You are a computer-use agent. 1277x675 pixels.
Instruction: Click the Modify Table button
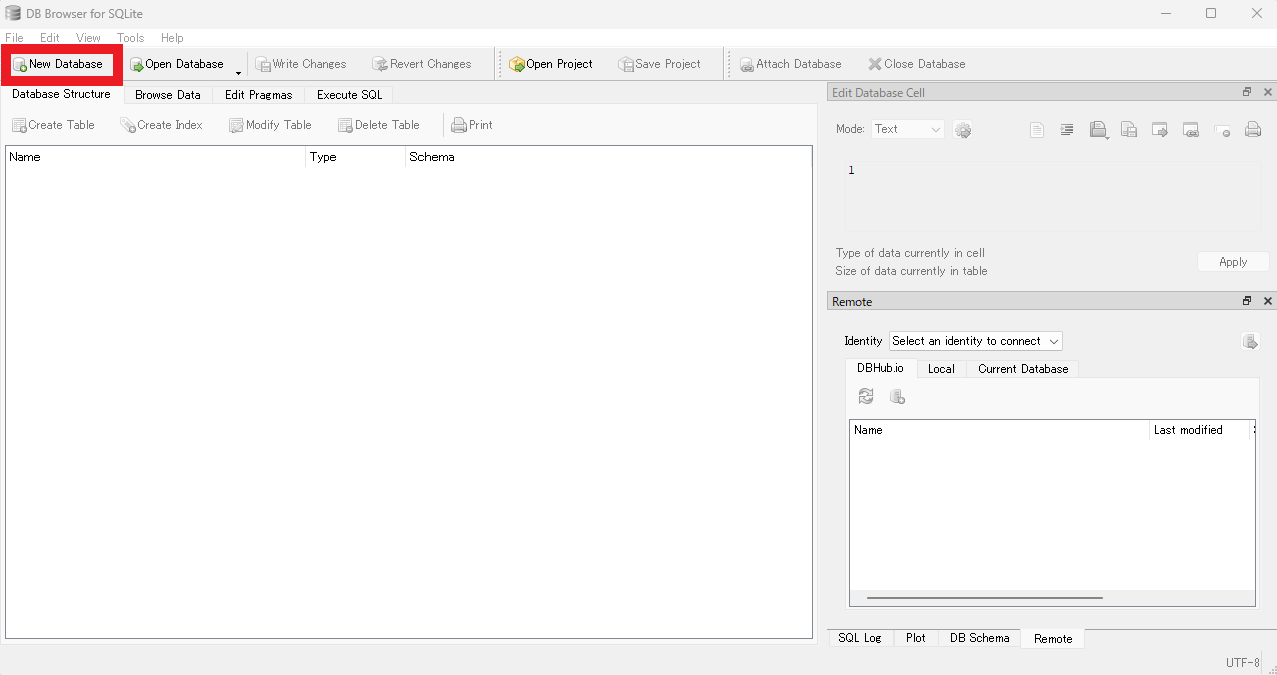pyautogui.click(x=271, y=125)
